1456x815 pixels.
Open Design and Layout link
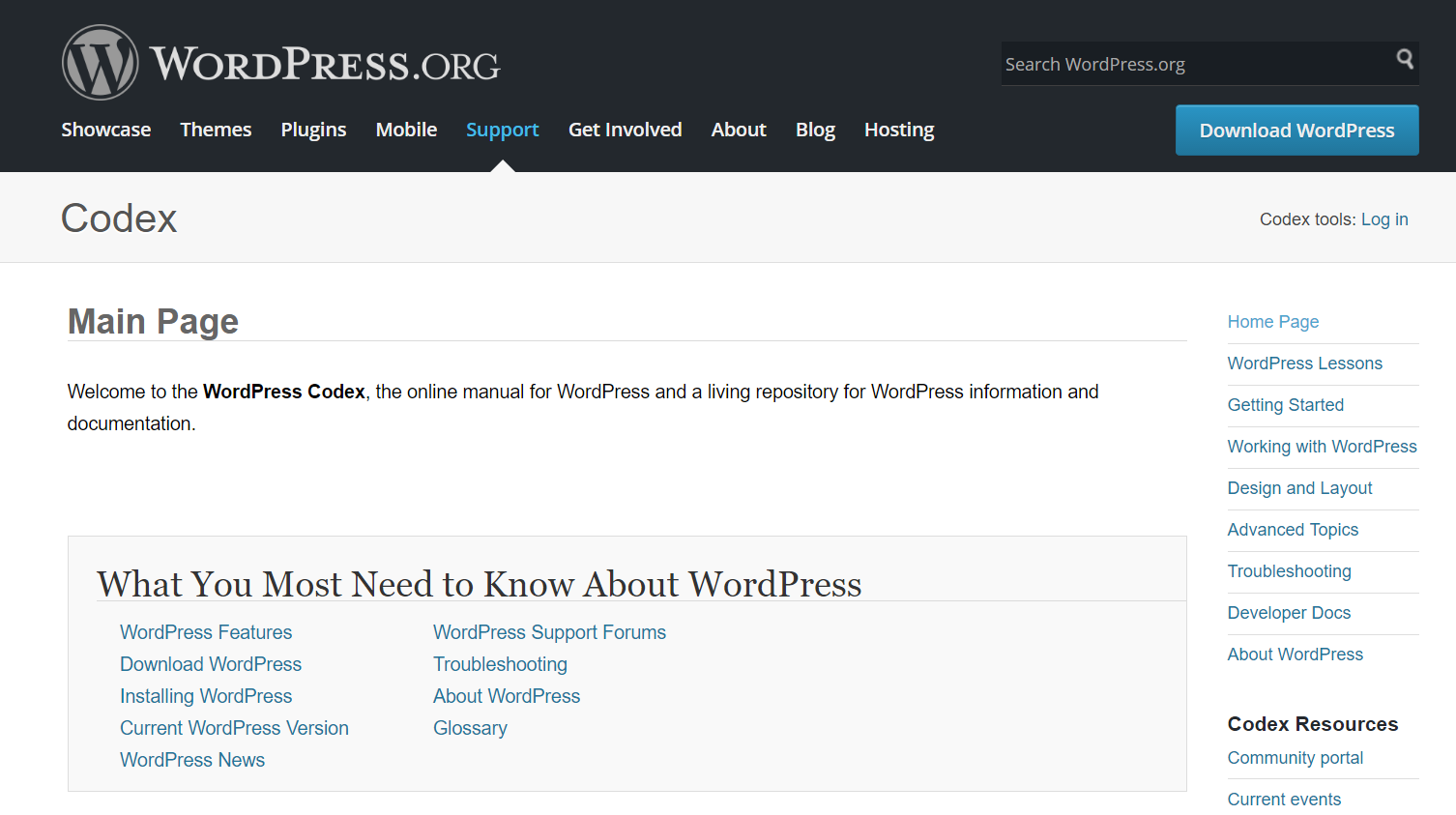pos(1299,488)
